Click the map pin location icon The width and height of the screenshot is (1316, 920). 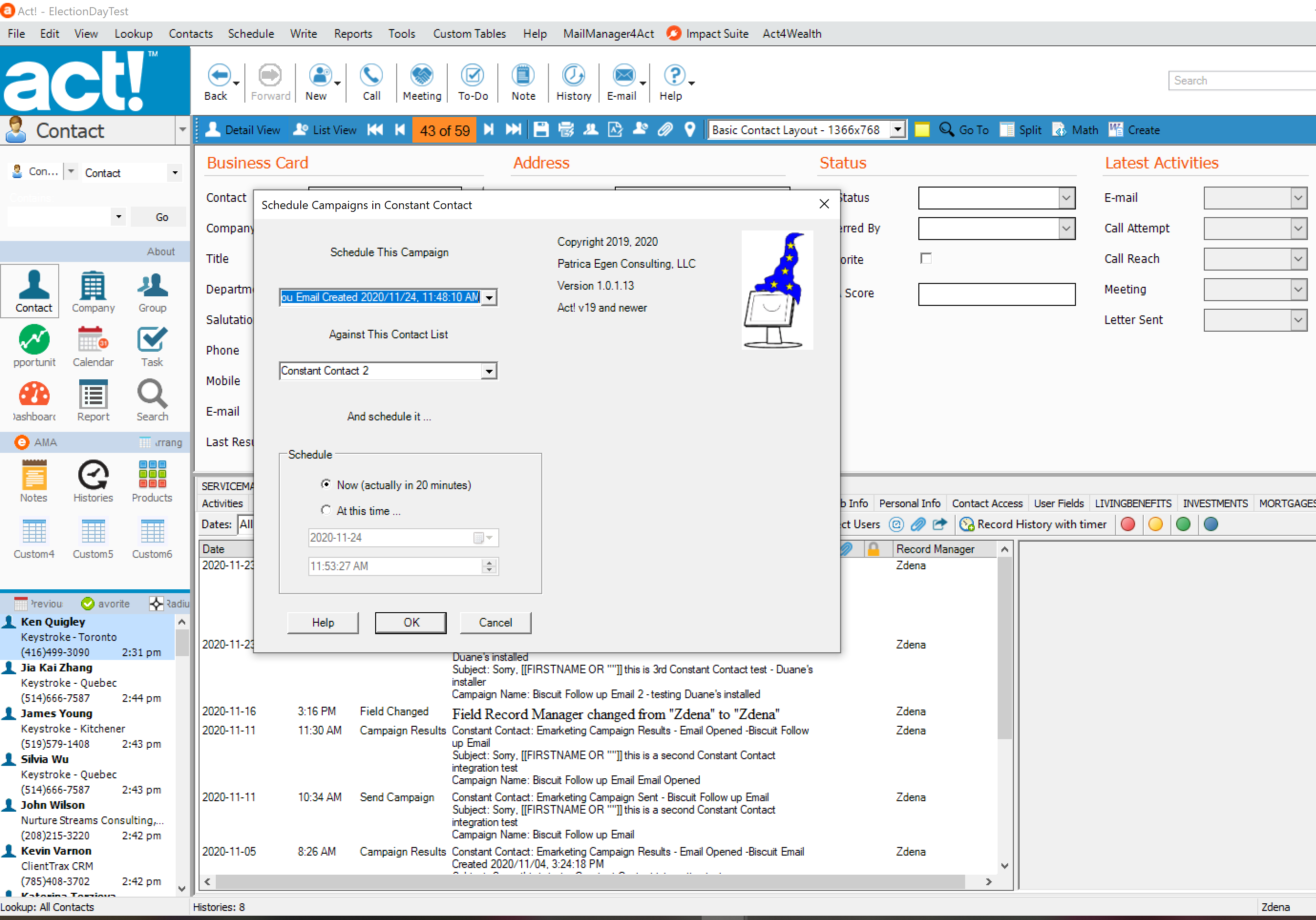(690, 130)
